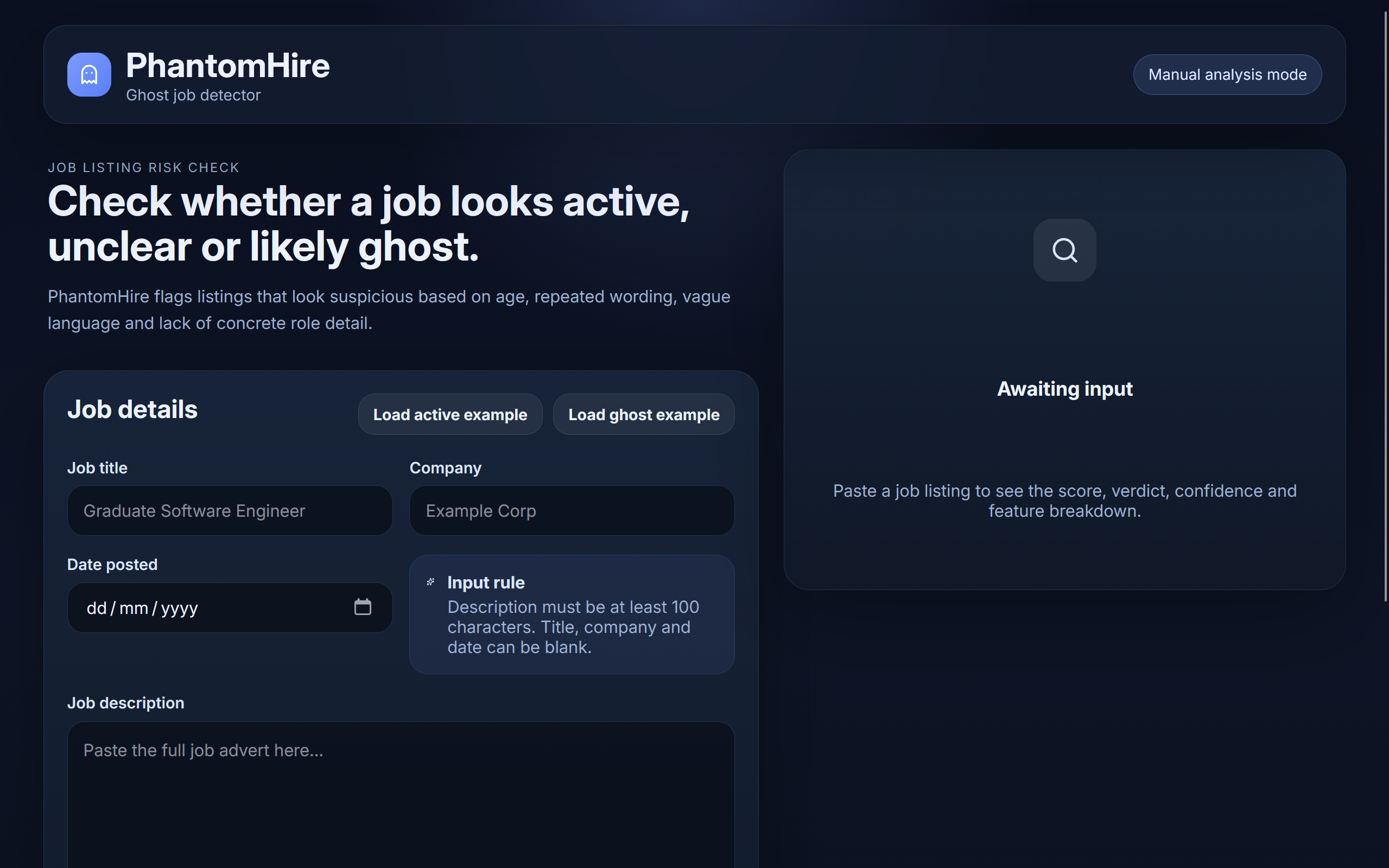The height and width of the screenshot is (868, 1389).
Task: Click the day segment of Date posted
Action: click(x=97, y=608)
